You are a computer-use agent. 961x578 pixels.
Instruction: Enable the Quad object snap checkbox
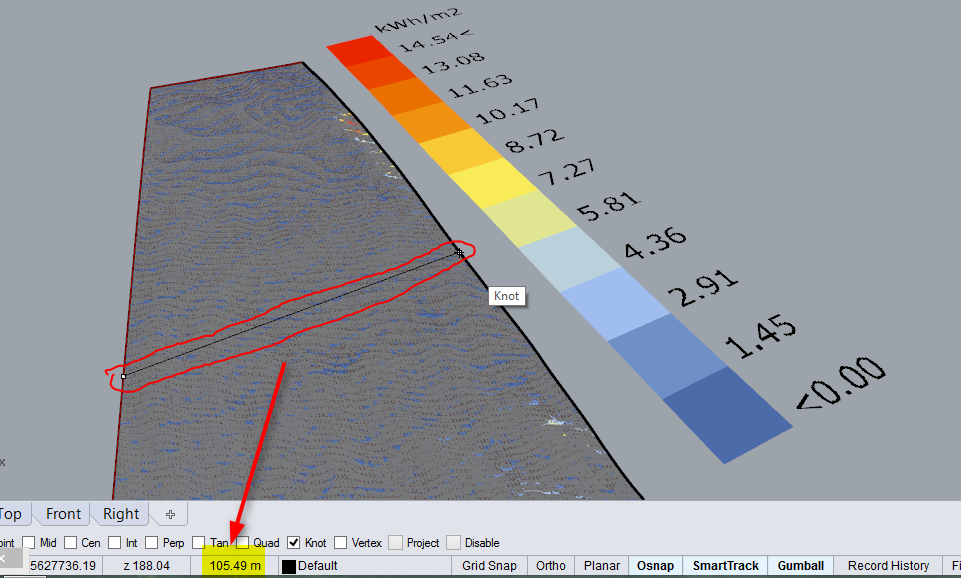[242, 542]
